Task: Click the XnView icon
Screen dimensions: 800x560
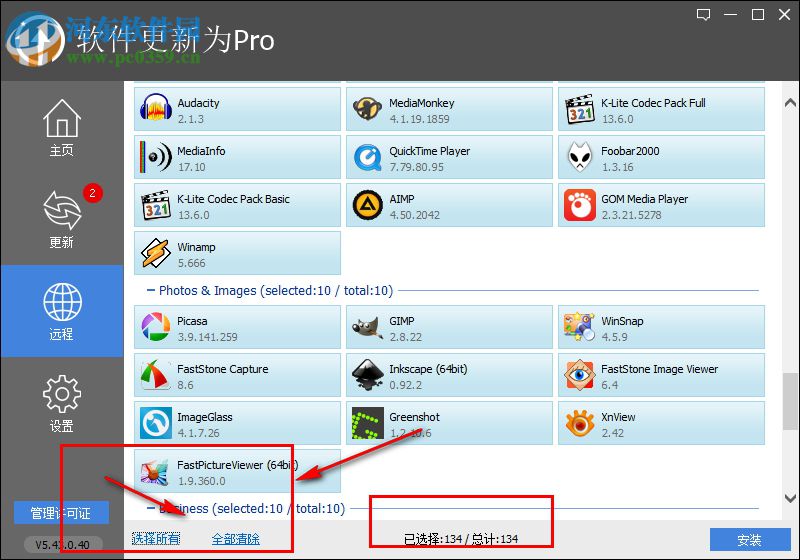Action: (x=580, y=423)
